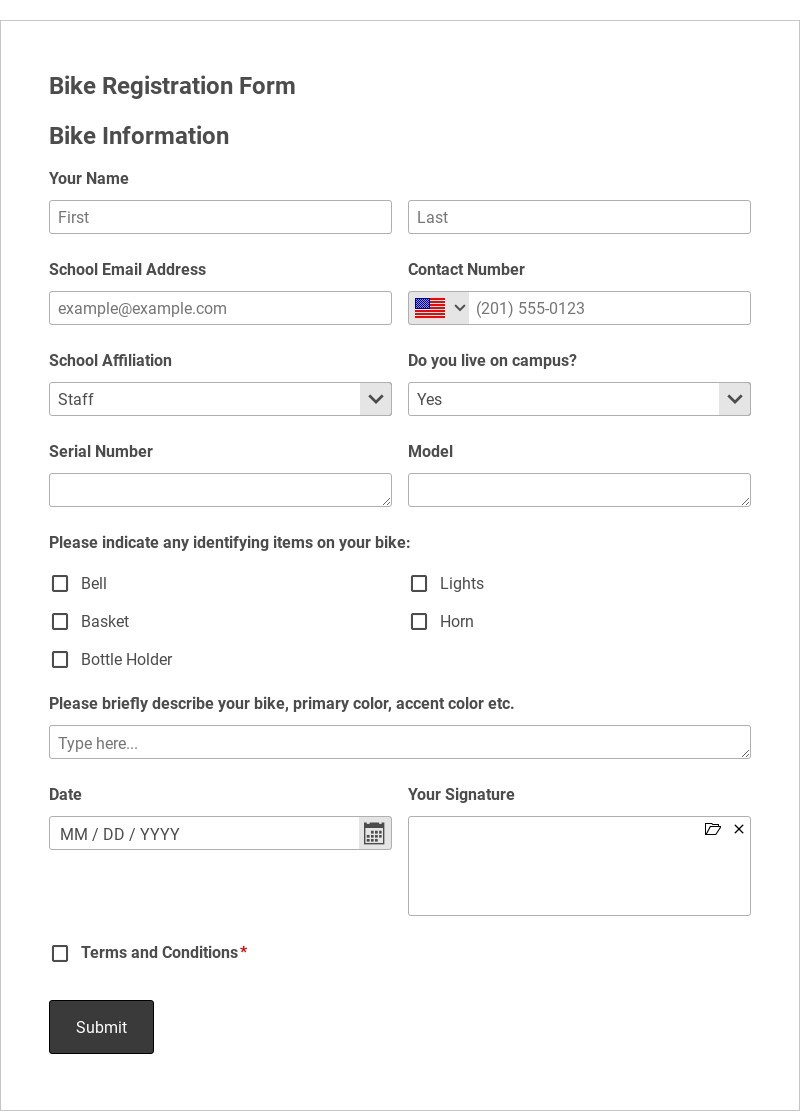800x1111 pixels.
Task: Click the Lights label text
Action: pos(461,583)
